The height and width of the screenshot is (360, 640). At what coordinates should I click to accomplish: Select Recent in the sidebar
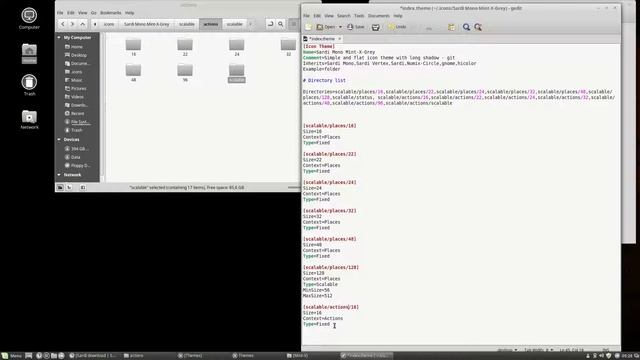[x=77, y=113]
